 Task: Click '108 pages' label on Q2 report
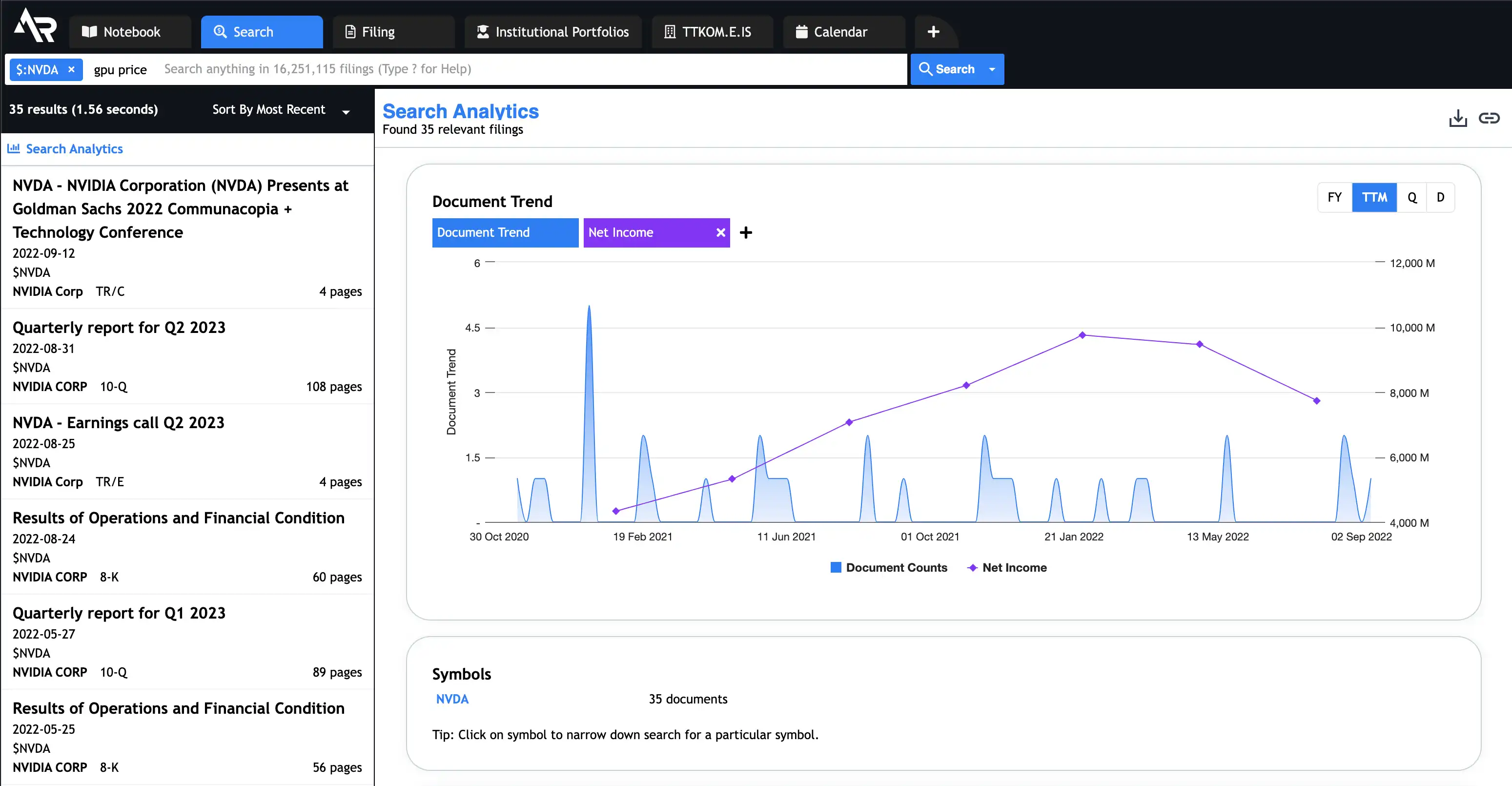click(x=333, y=387)
